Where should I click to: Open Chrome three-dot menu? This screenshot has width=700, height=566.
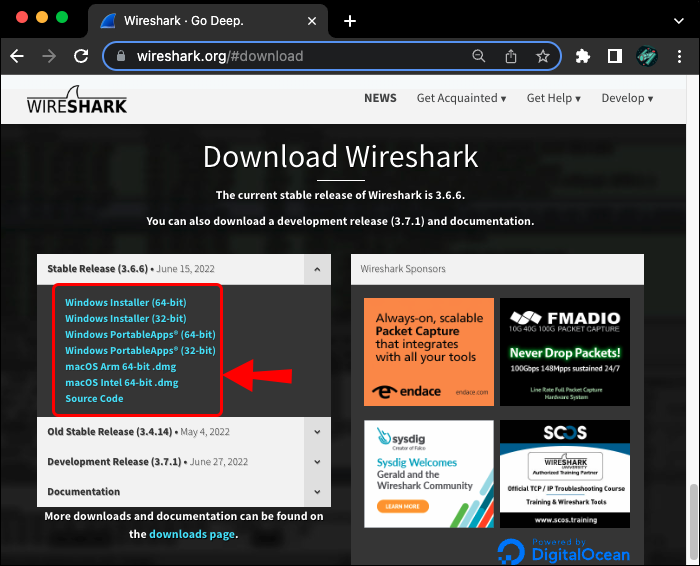(679, 56)
